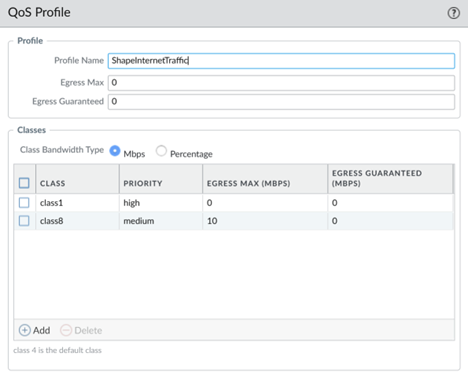
Task: Edit class8 egress max value '10'
Action: (265, 221)
